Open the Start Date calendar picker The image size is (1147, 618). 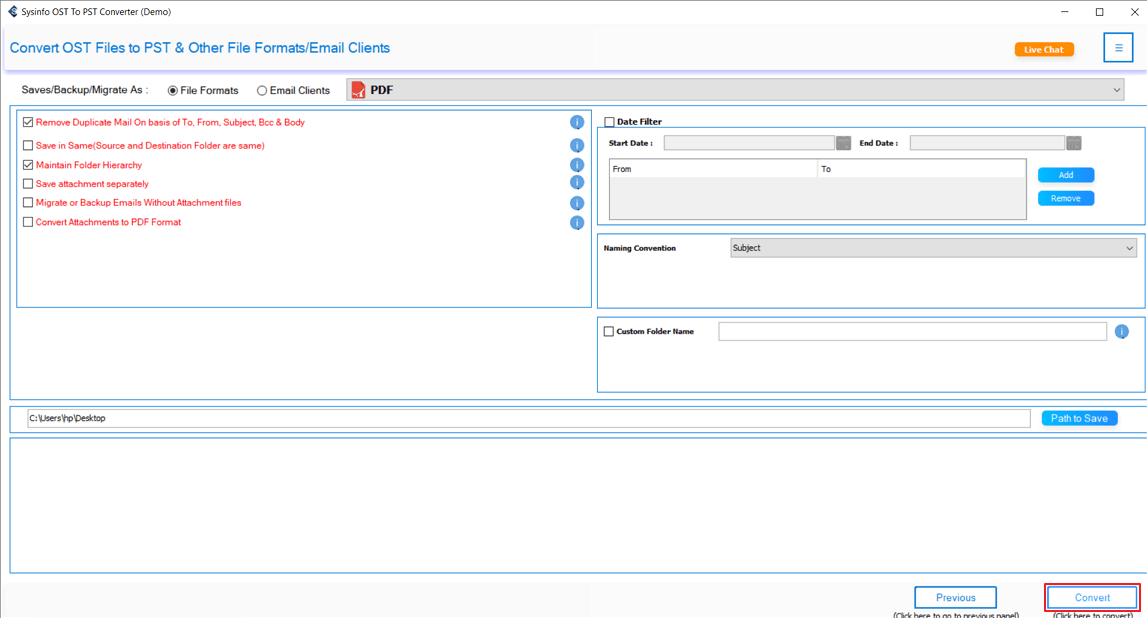click(843, 143)
